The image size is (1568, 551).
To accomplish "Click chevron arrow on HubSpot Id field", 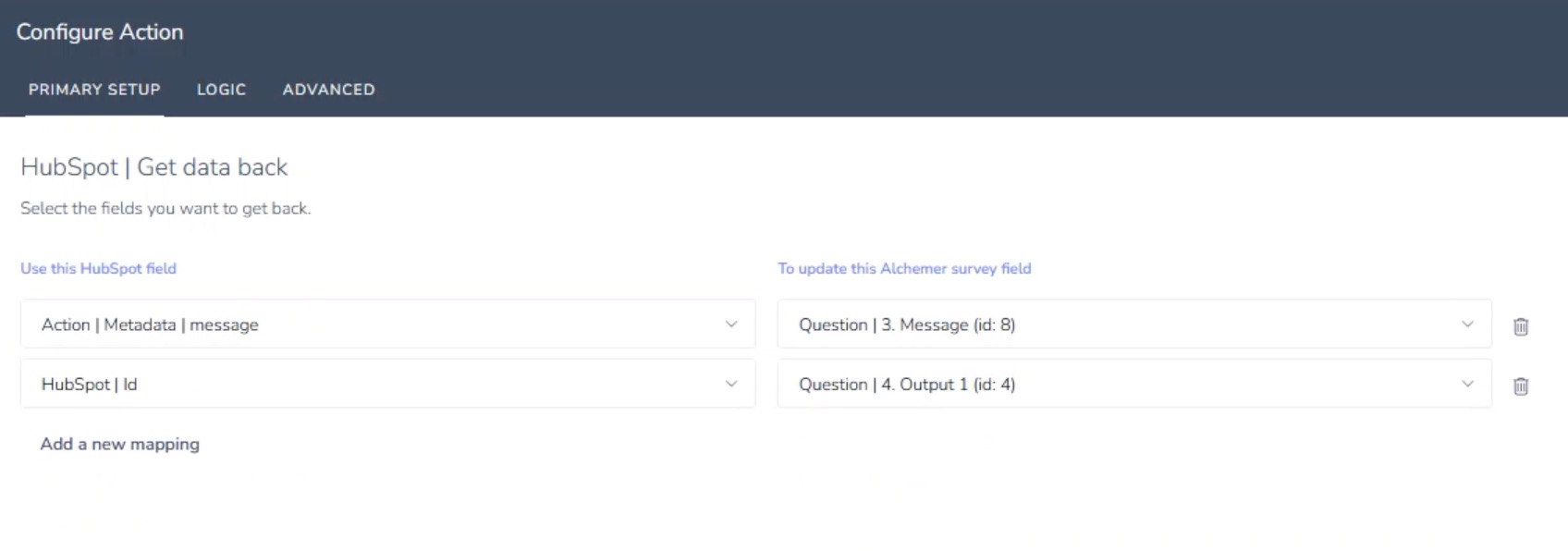I will click(731, 384).
